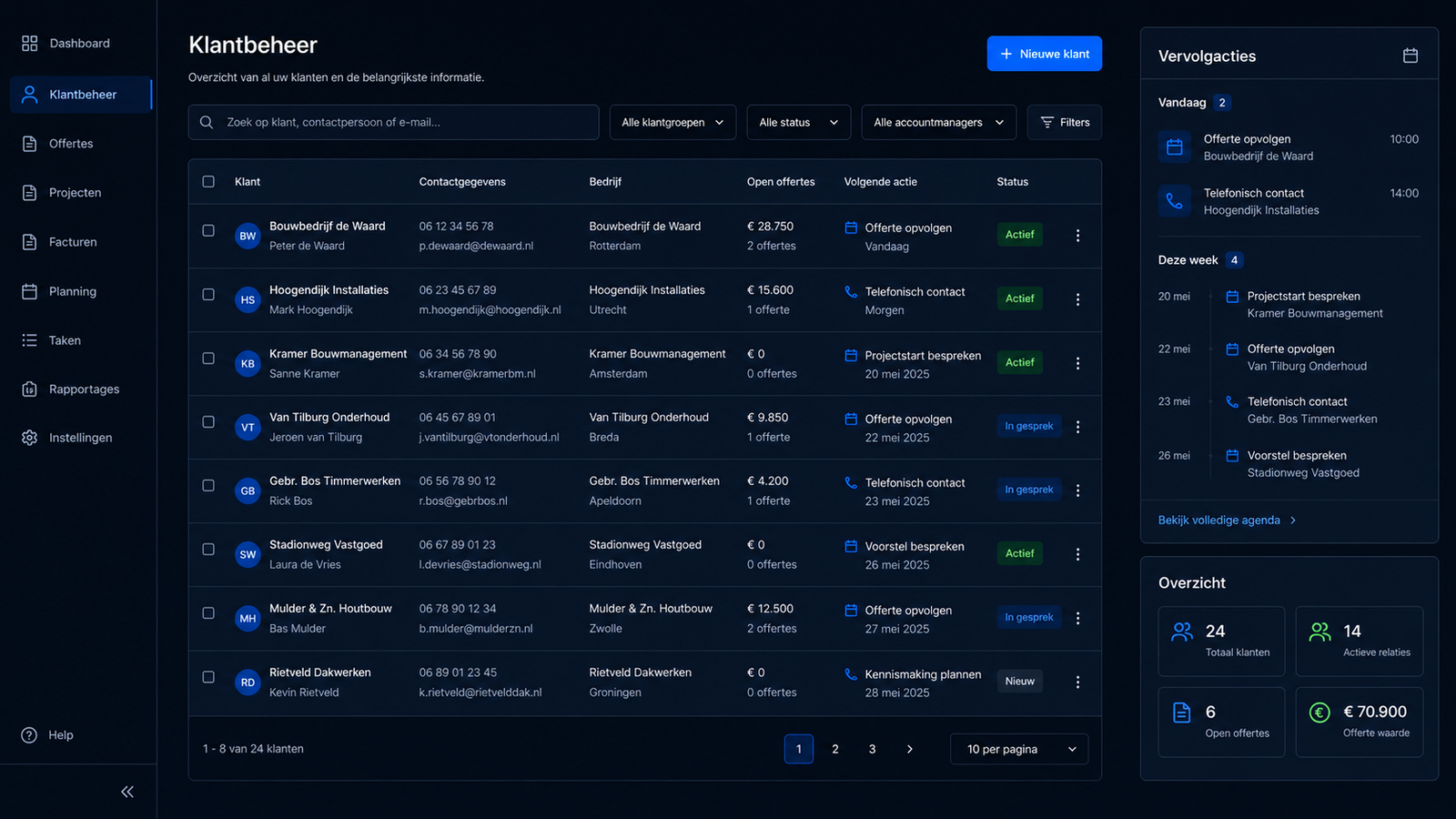The image size is (1456, 819).
Task: Tick the checkbox for Mulder & Zn. Houtbouw
Action: tap(208, 613)
